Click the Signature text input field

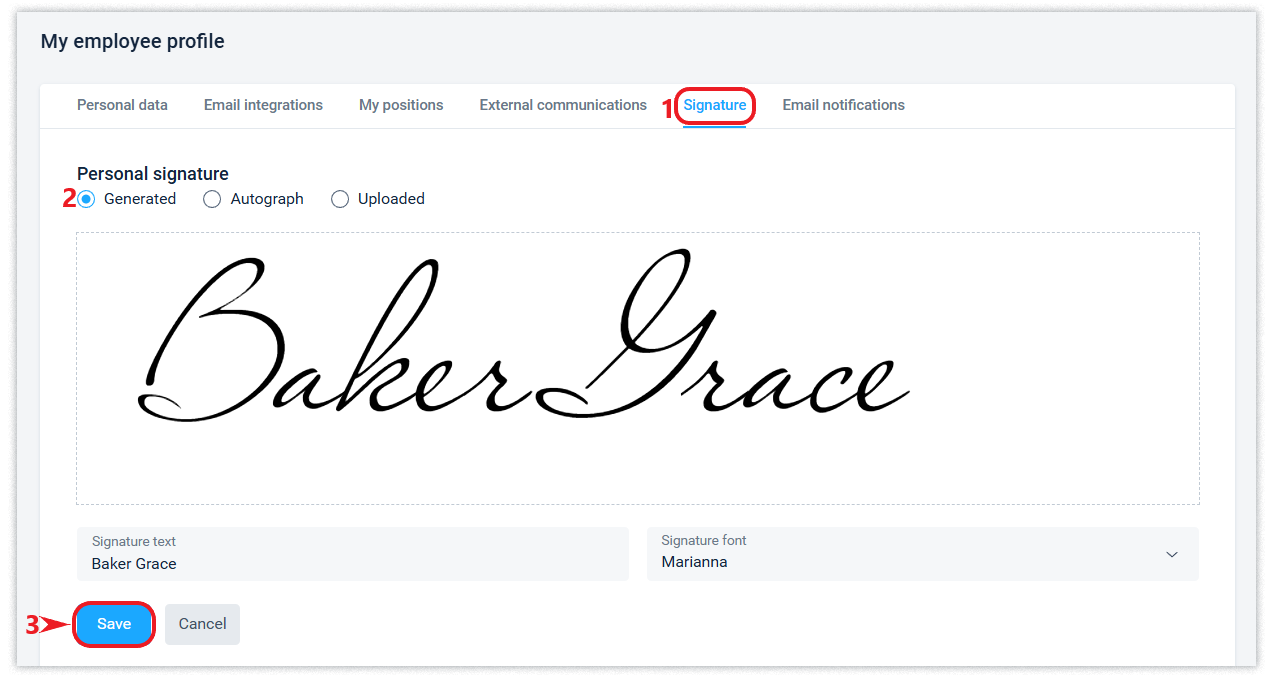coord(352,555)
